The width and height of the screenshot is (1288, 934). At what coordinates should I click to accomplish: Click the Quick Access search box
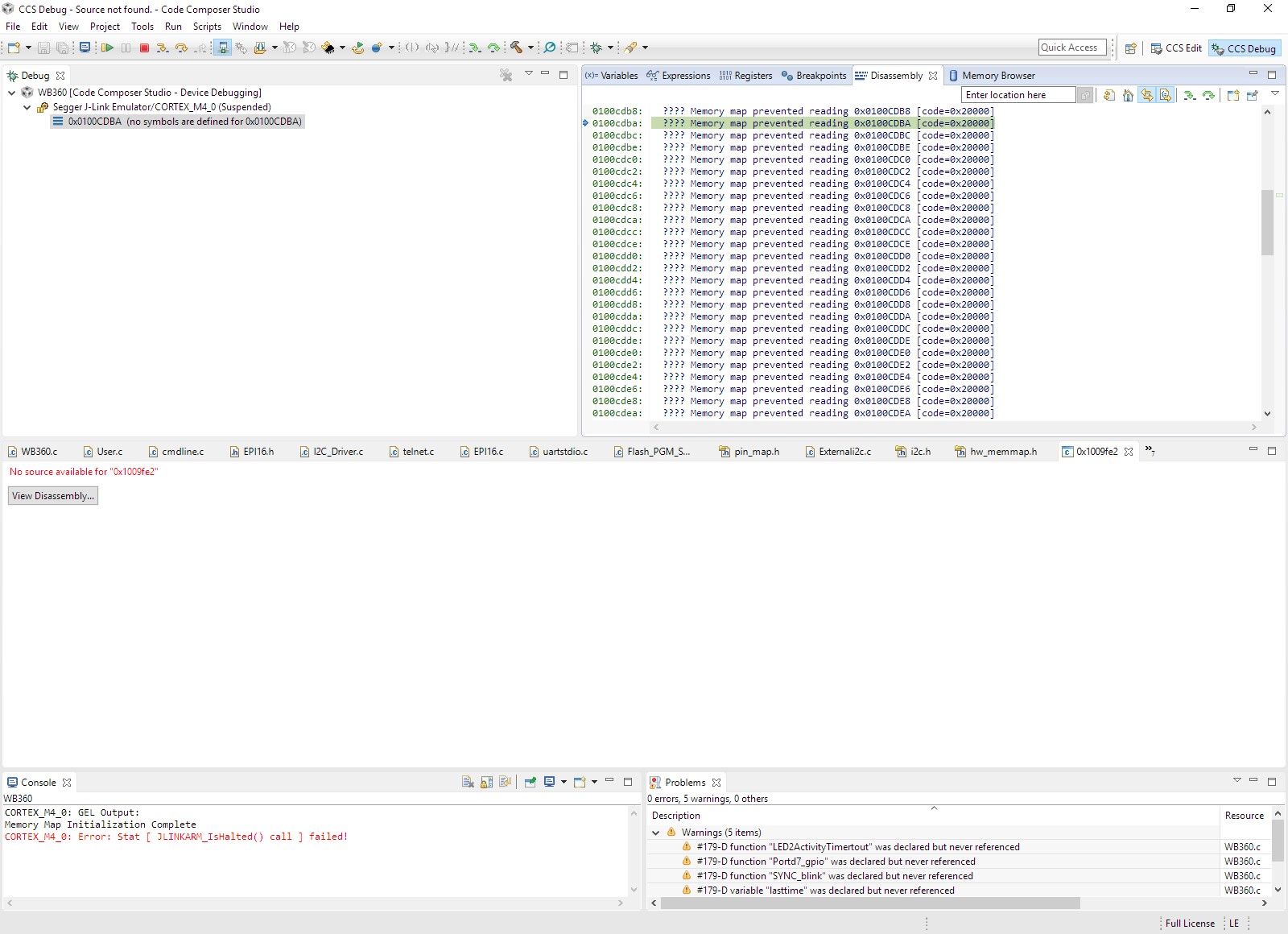click(x=1072, y=48)
